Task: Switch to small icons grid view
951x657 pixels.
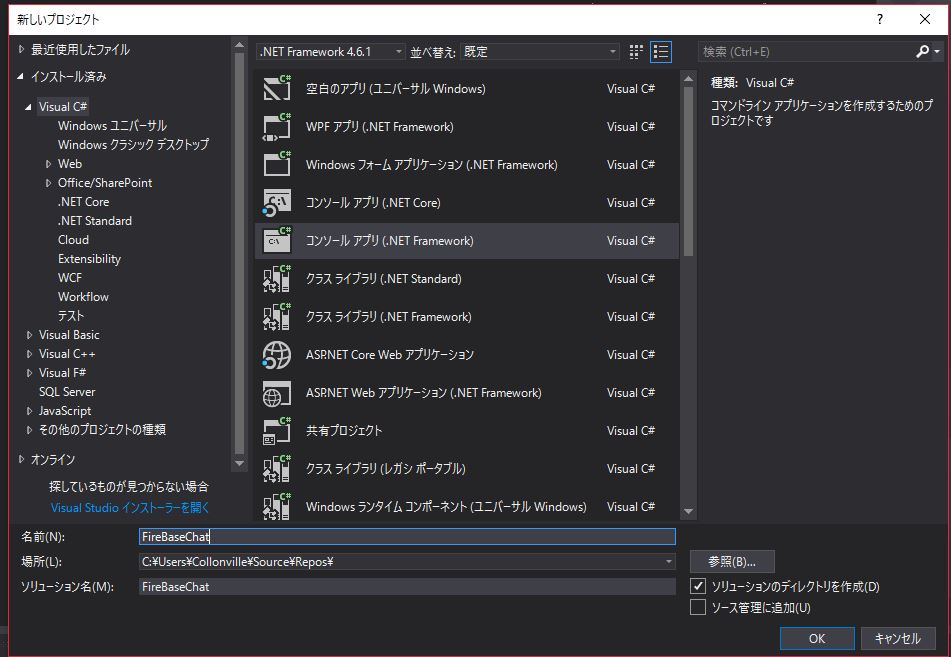Action: [x=636, y=52]
